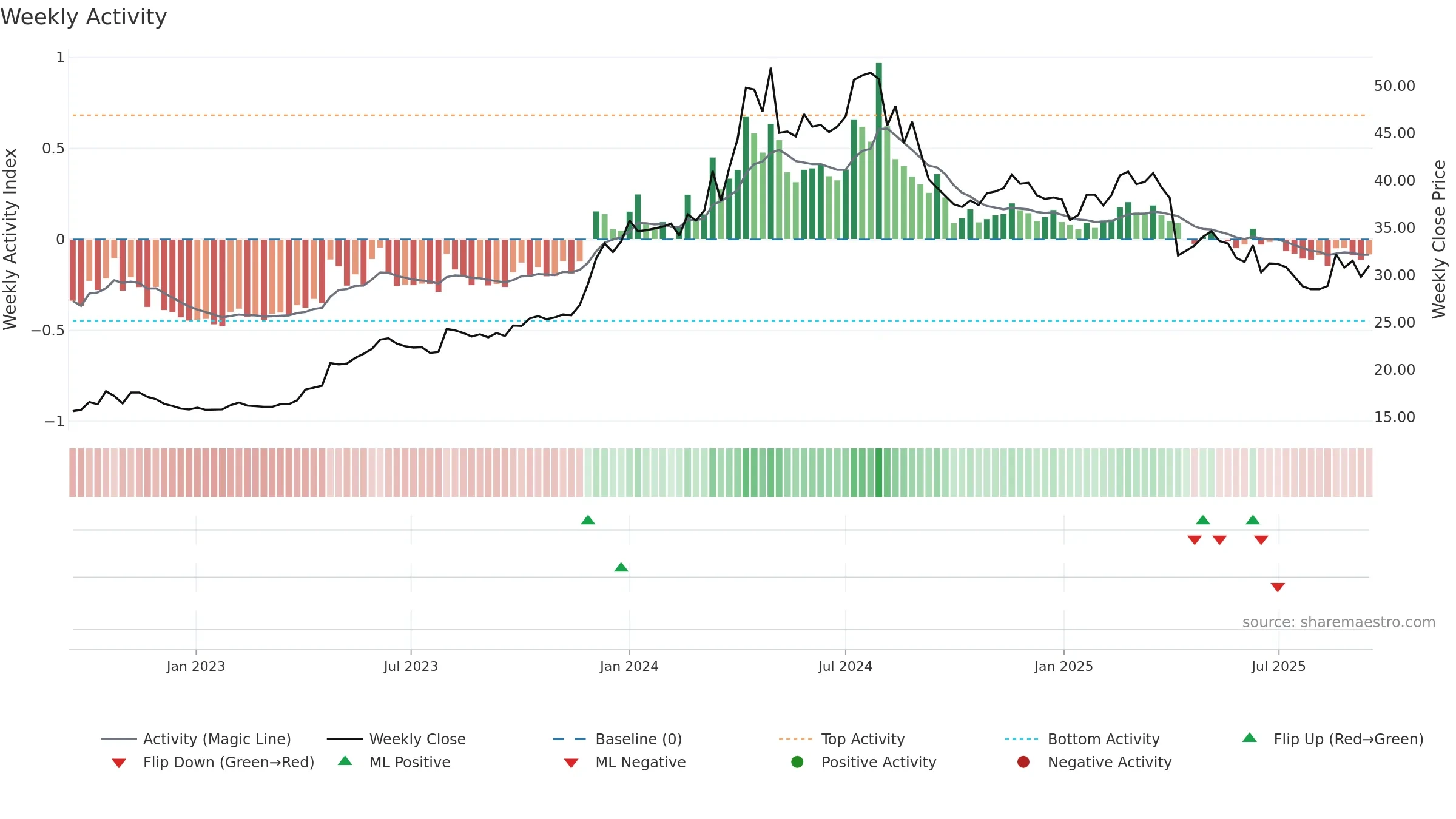Click the '15.00' price tick label
This screenshot has height=819, width=1456.
click(x=1395, y=417)
